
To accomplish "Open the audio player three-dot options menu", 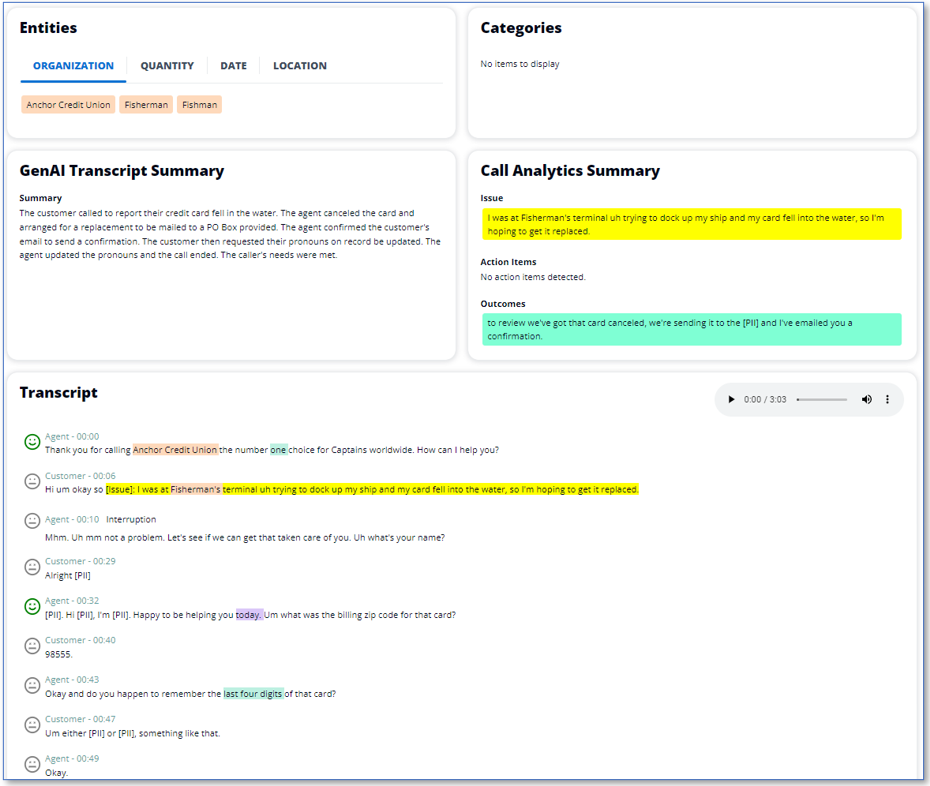I will click(x=887, y=399).
